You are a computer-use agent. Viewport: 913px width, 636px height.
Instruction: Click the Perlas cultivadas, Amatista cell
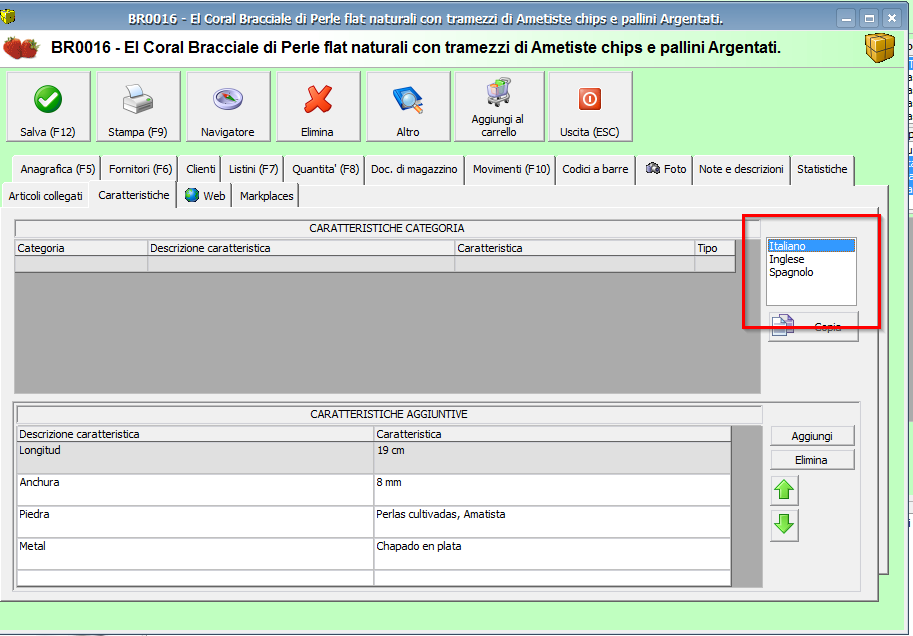(x=552, y=522)
